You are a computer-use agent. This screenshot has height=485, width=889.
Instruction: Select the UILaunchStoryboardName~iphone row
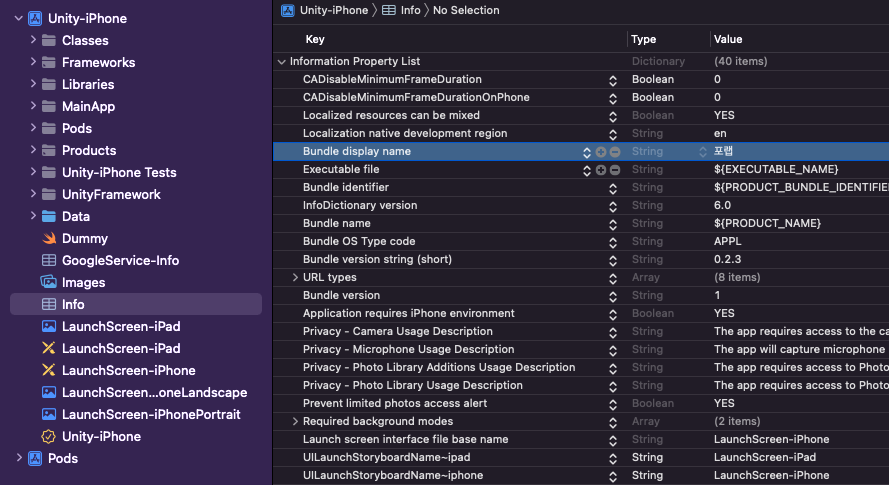(x=581, y=475)
